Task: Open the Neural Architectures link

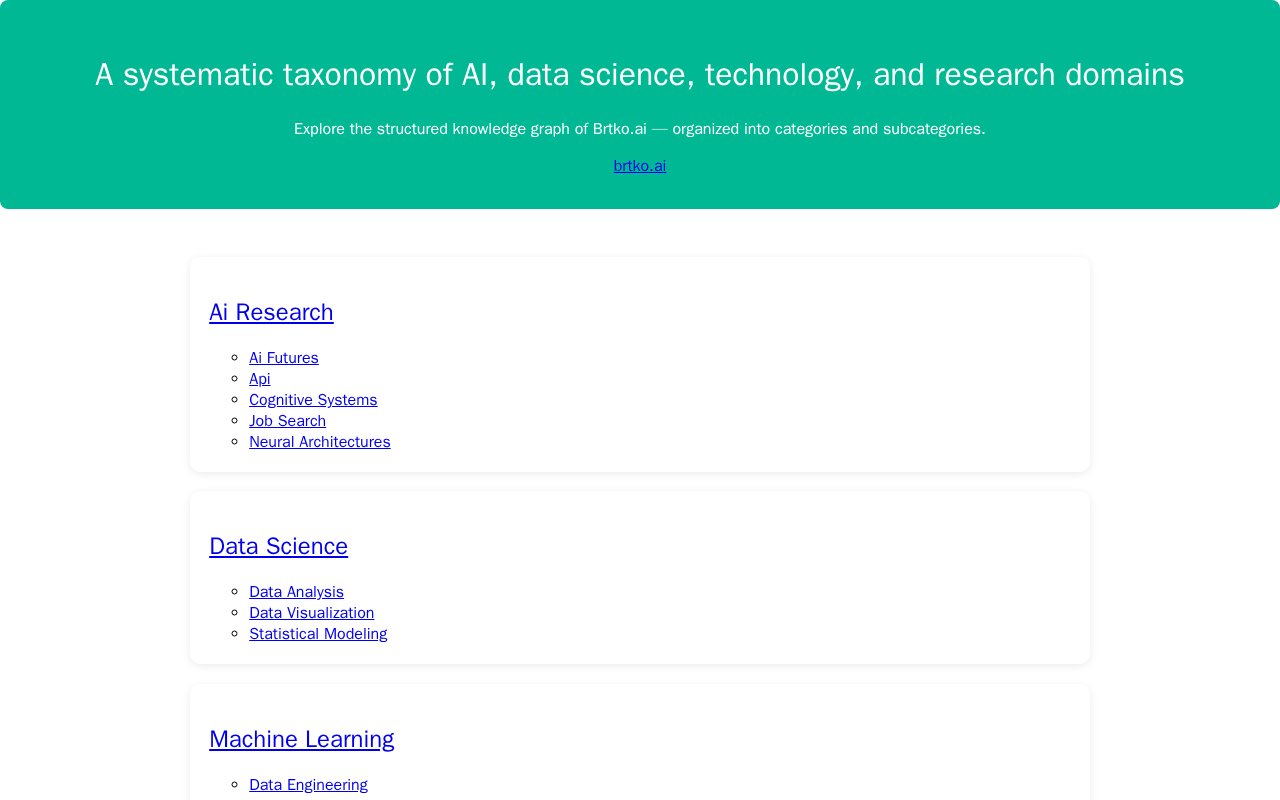Action: 319,442
